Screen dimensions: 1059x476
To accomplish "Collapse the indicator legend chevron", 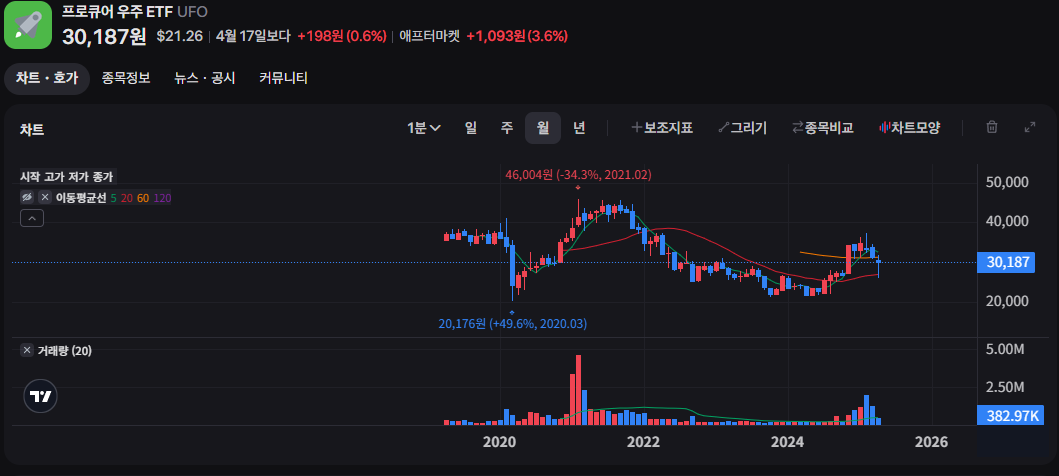I will [x=32, y=218].
